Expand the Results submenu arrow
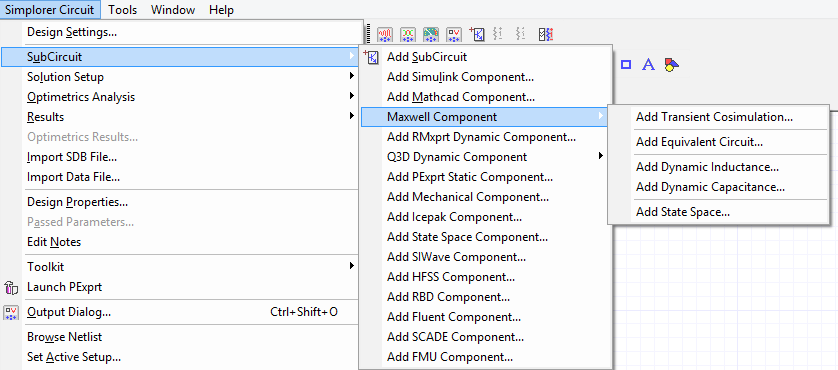The width and height of the screenshot is (838, 370). click(352, 116)
